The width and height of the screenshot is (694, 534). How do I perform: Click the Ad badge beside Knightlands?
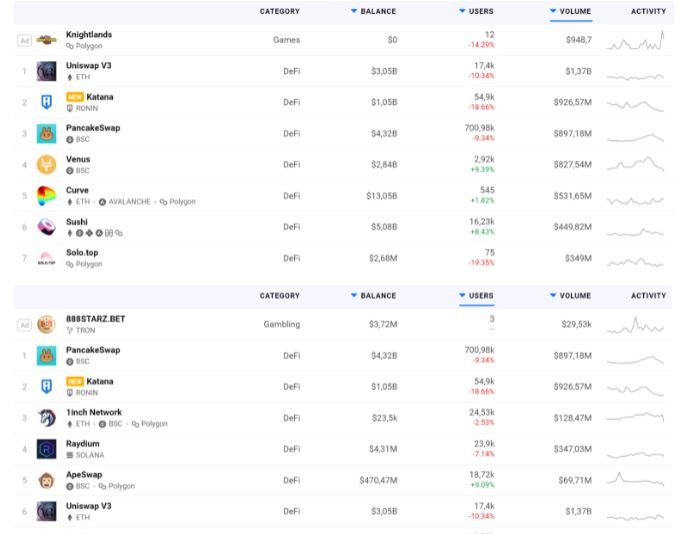[x=24, y=40]
